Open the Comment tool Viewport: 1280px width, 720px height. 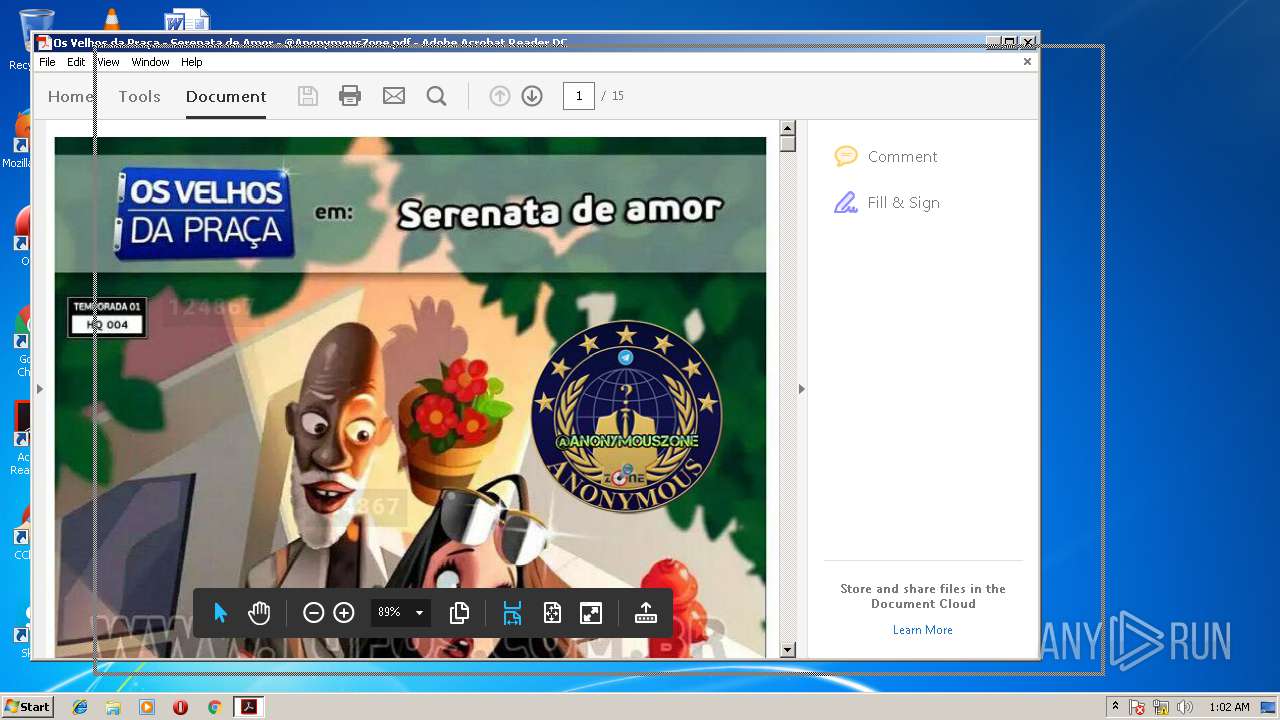pos(886,157)
